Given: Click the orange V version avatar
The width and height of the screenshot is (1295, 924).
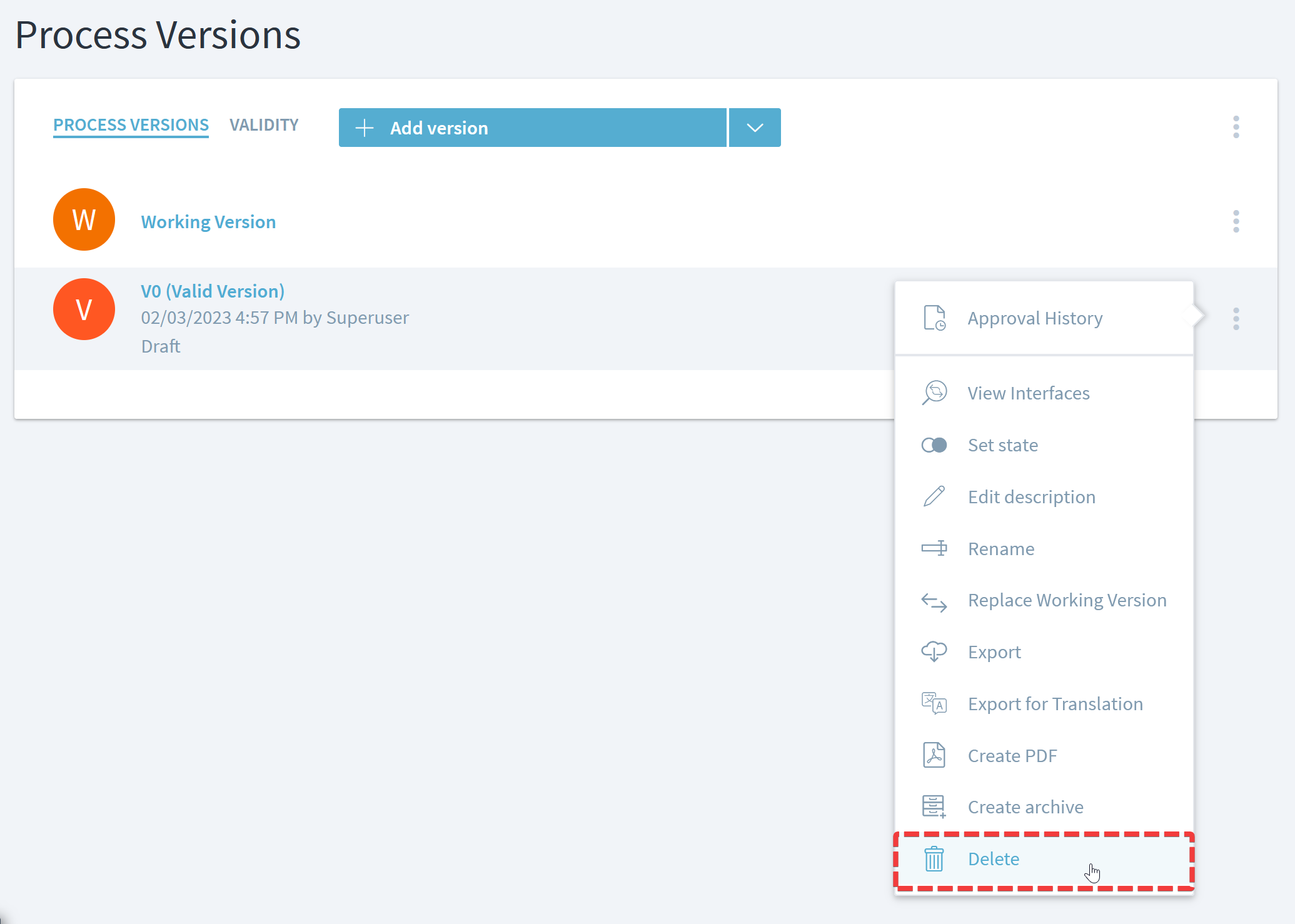Looking at the screenshot, I should click(x=84, y=309).
